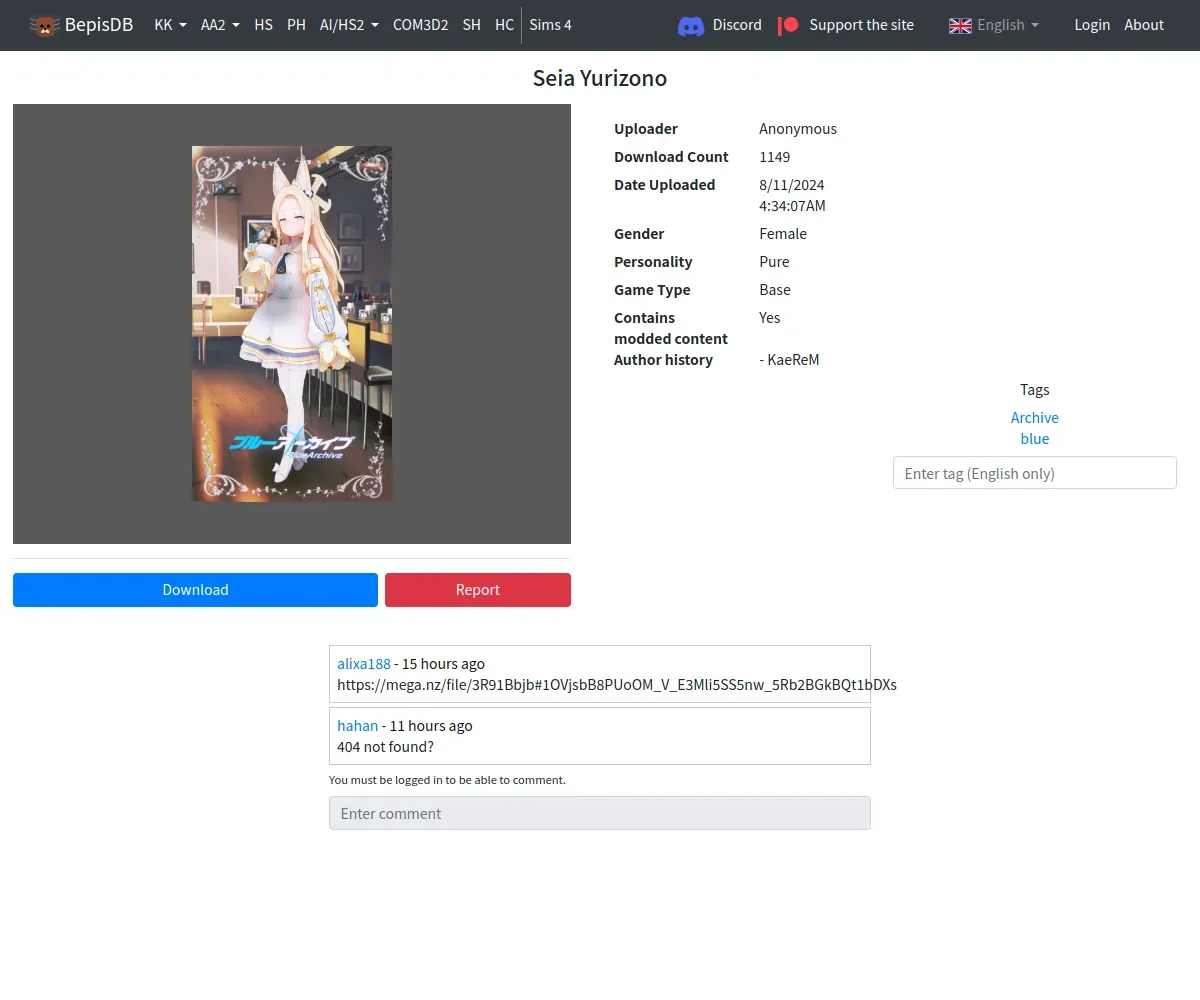Click the red Report button

pos(478,590)
